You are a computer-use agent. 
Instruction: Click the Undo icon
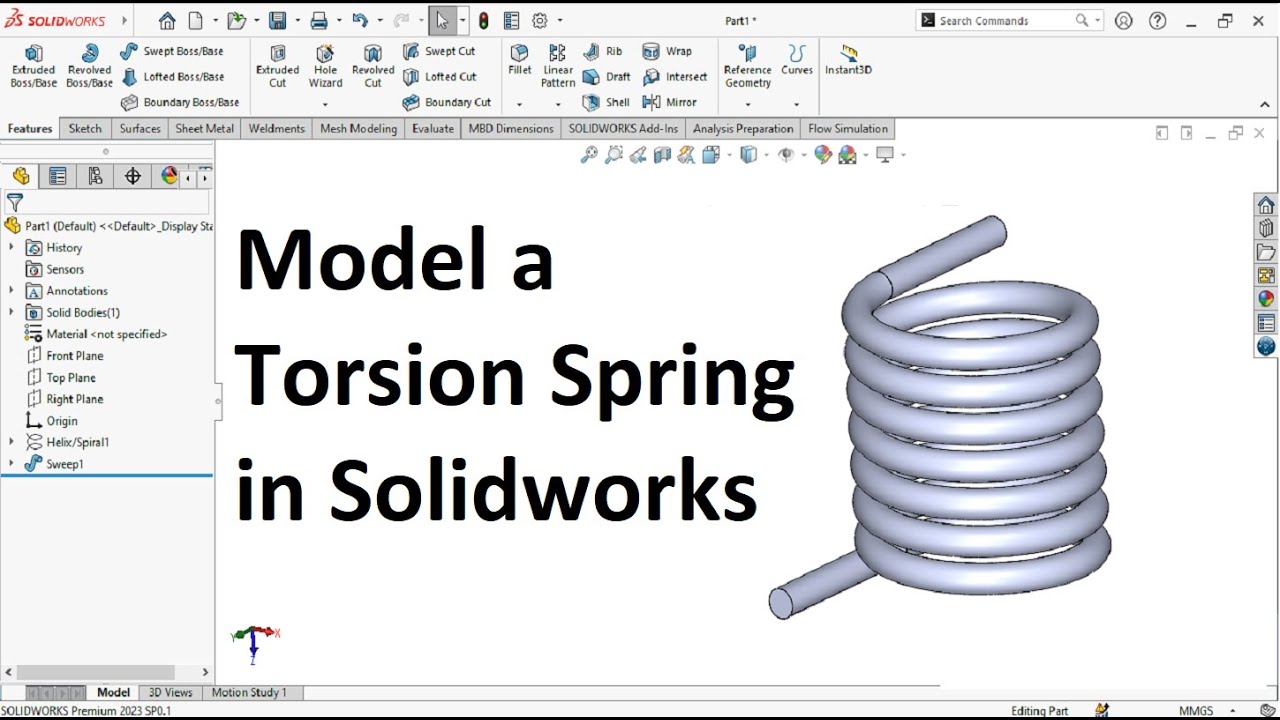click(360, 20)
